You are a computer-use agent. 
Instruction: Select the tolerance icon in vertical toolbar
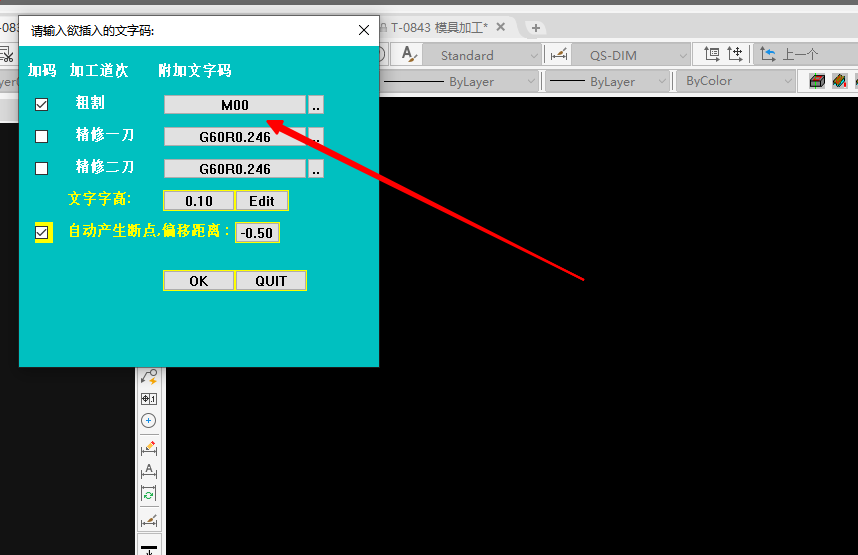tap(149, 399)
